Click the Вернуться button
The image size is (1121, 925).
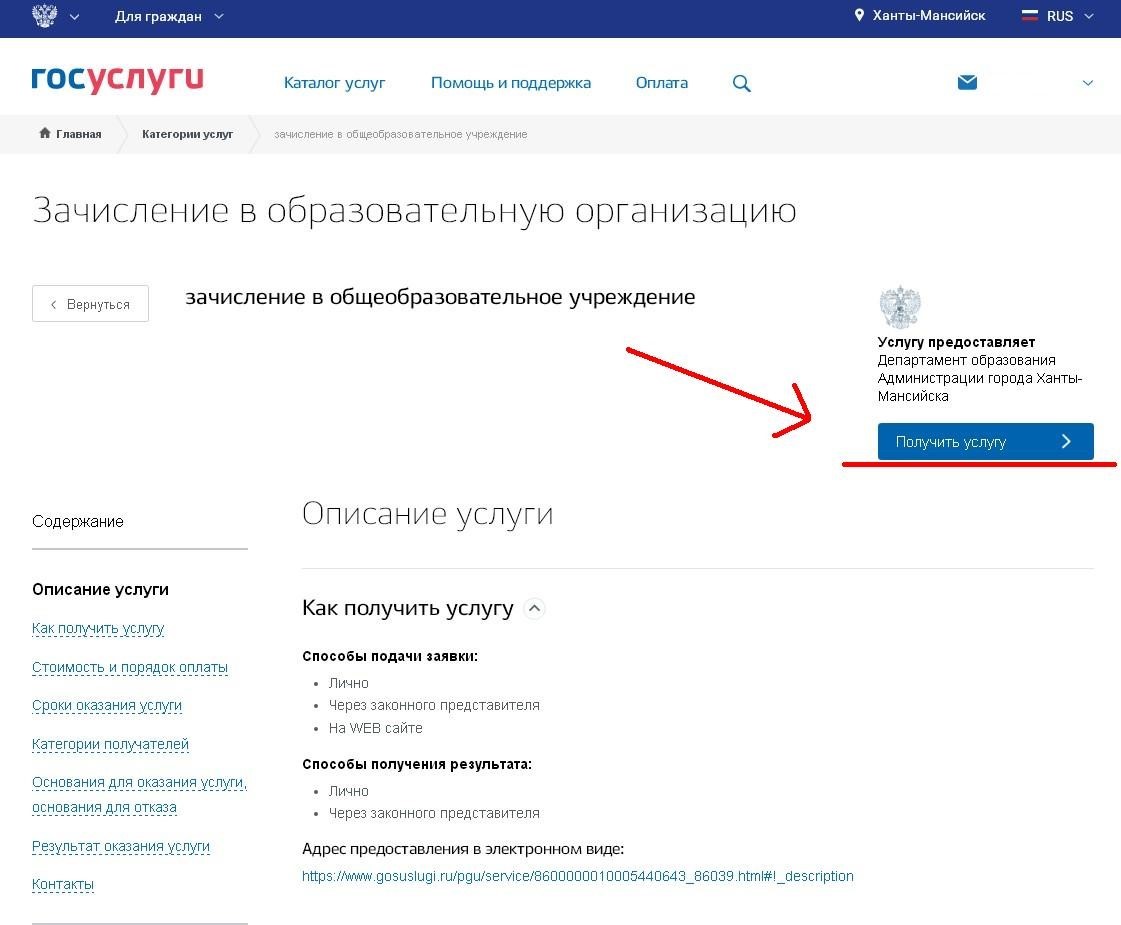pyautogui.click(x=90, y=304)
